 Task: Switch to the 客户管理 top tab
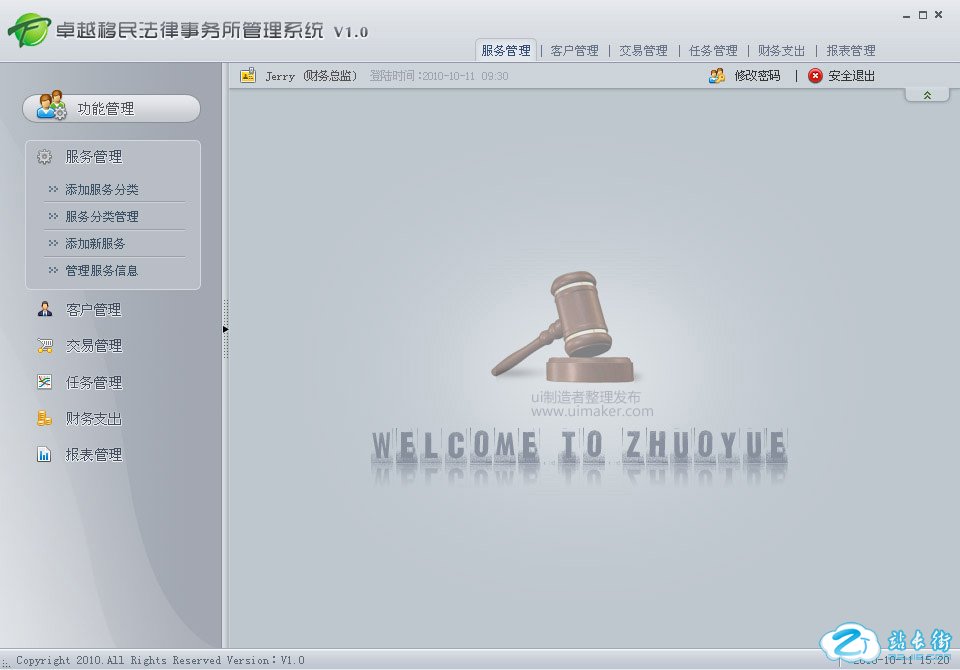(574, 51)
